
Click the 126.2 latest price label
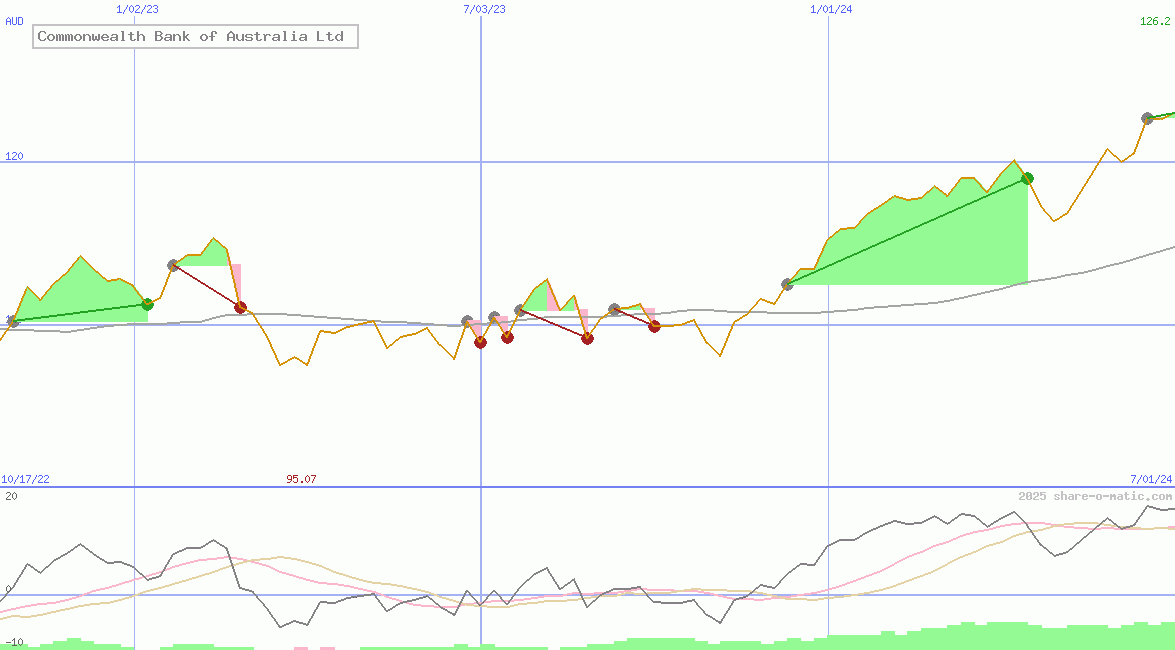[x=1155, y=21]
